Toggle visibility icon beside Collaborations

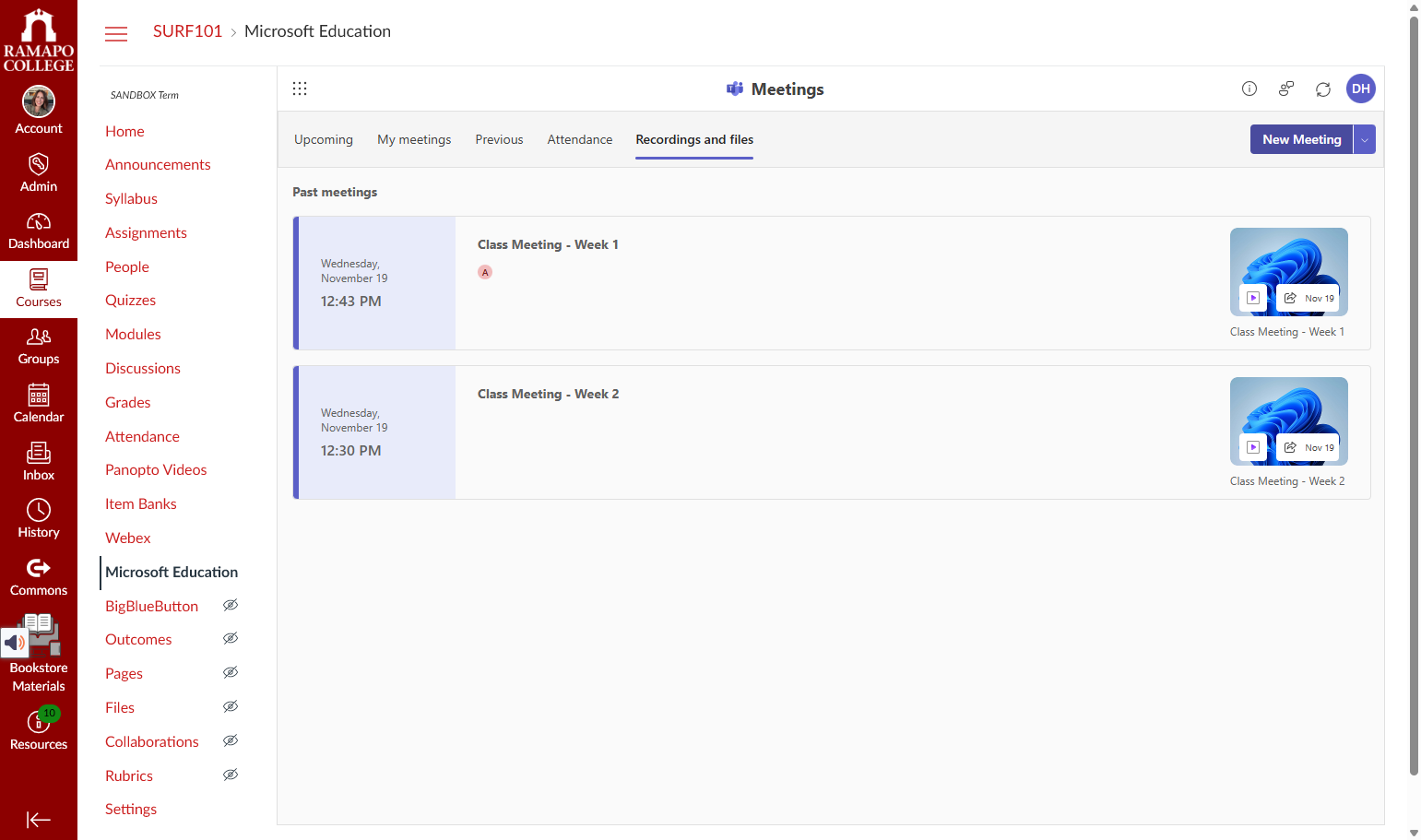click(231, 740)
